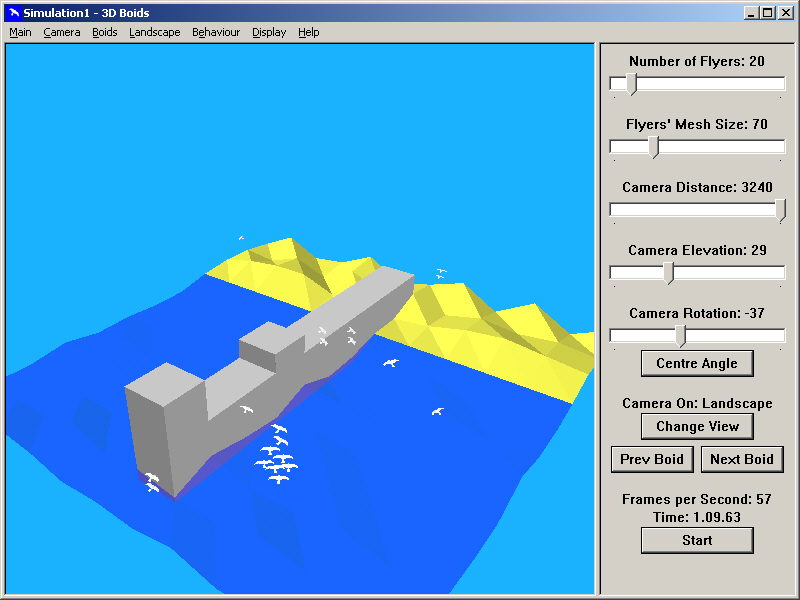Start the simulation
The width and height of the screenshot is (800, 600).
697,540
